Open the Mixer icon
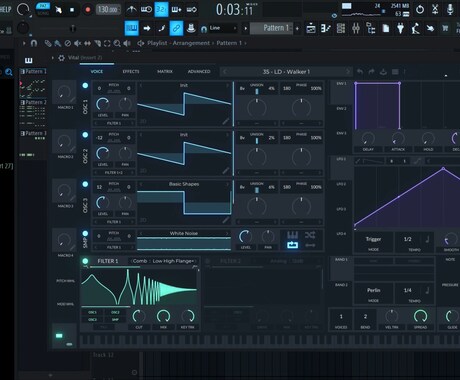Screen dimensions: 460x380 tap(356, 28)
